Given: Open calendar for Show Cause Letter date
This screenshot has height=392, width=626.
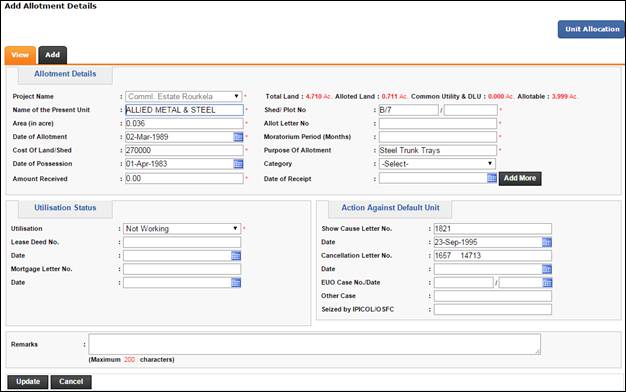Looking at the screenshot, I should pos(547,242).
